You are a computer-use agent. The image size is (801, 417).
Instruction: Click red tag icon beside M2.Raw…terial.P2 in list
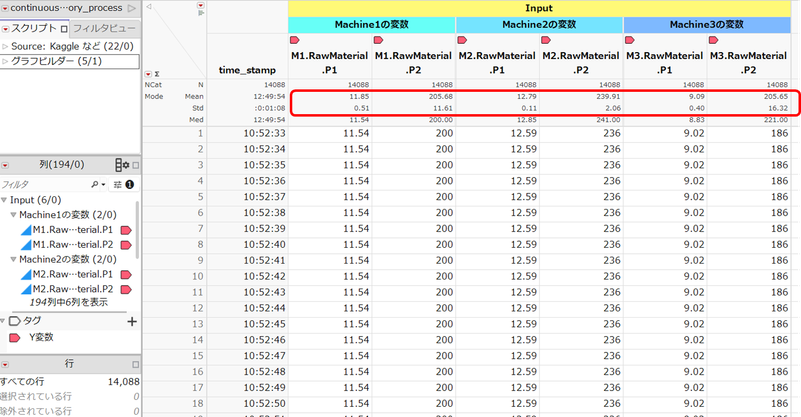click(x=126, y=290)
